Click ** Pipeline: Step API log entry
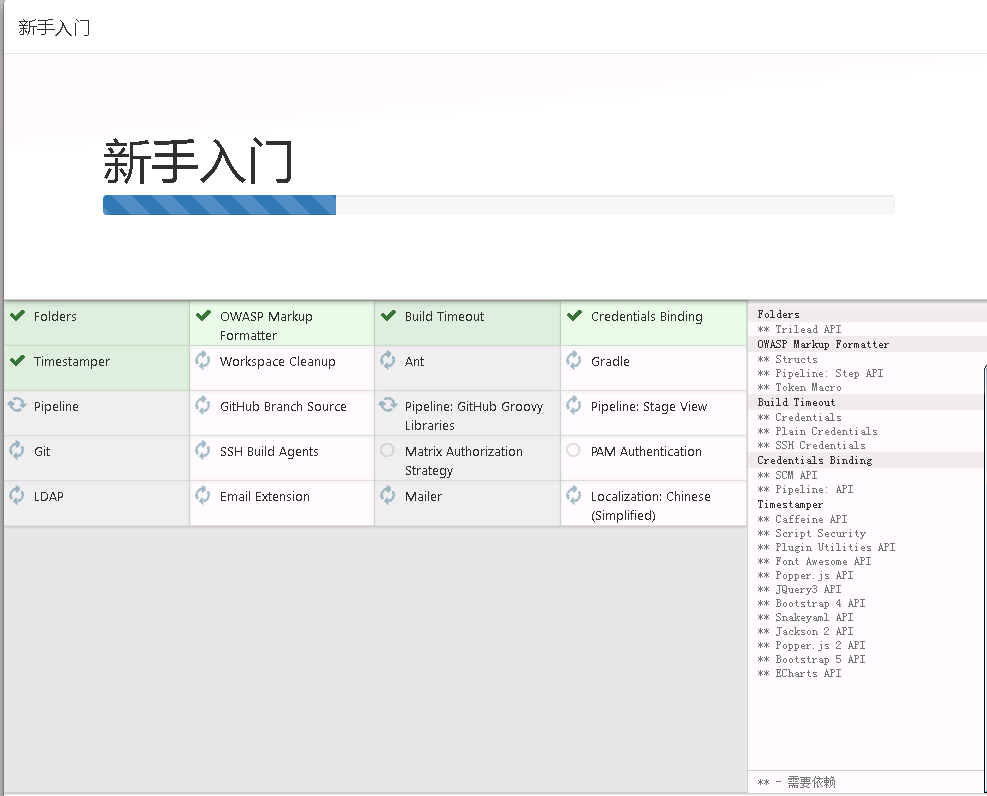This screenshot has width=987, height=796. pos(820,373)
